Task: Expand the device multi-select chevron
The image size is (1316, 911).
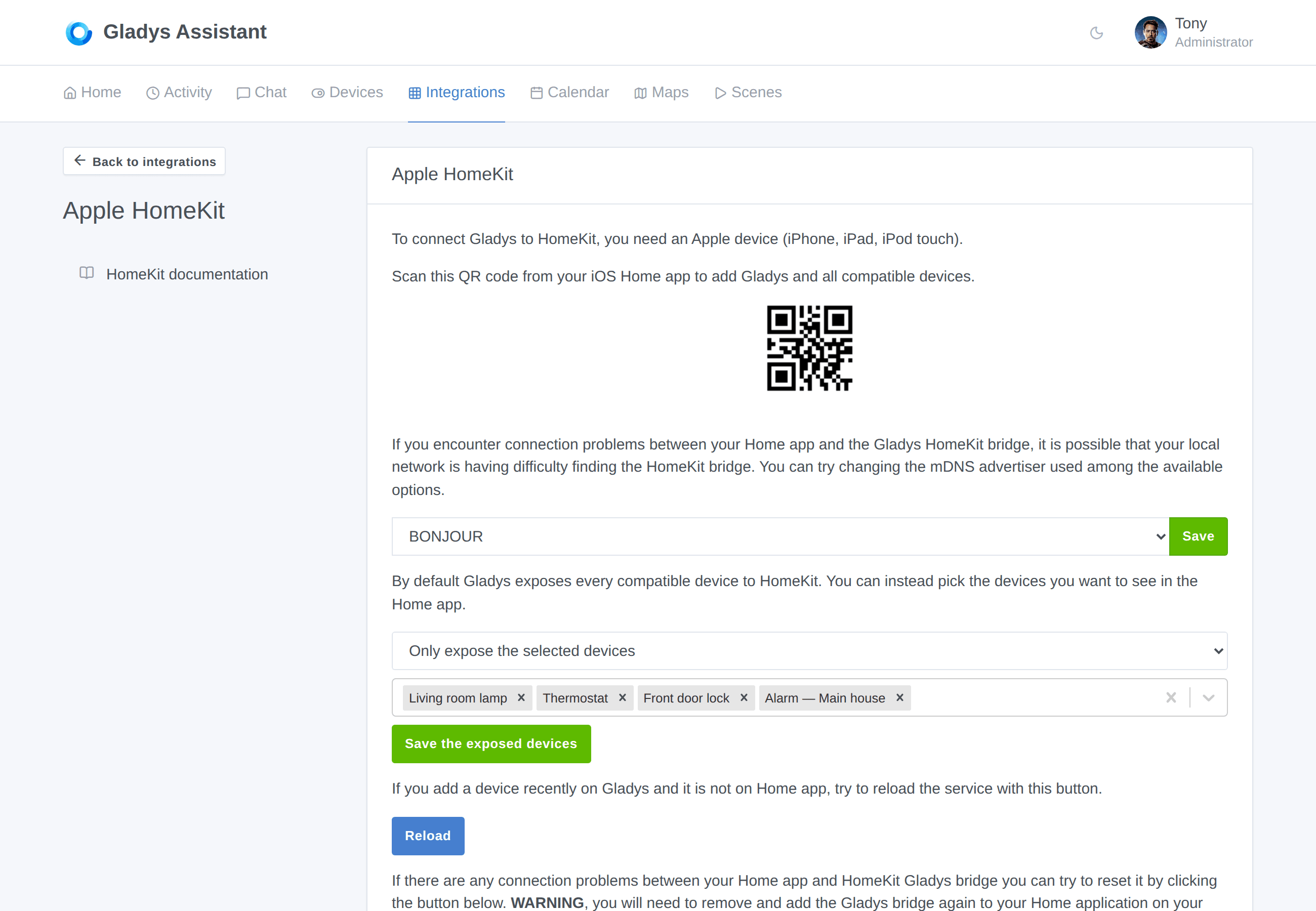Action: click(1208, 697)
